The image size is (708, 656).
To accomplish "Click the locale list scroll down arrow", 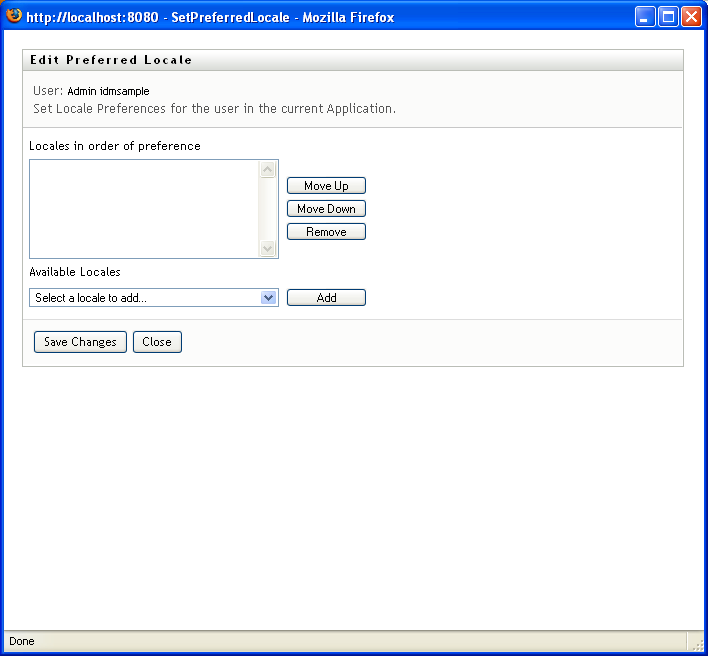I will click(268, 248).
